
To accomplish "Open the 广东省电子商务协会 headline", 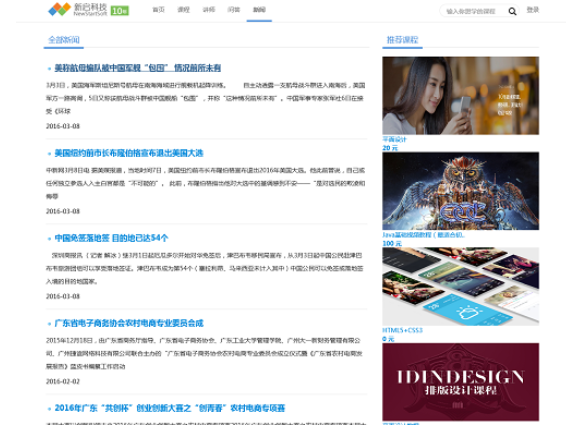I will coord(129,323).
